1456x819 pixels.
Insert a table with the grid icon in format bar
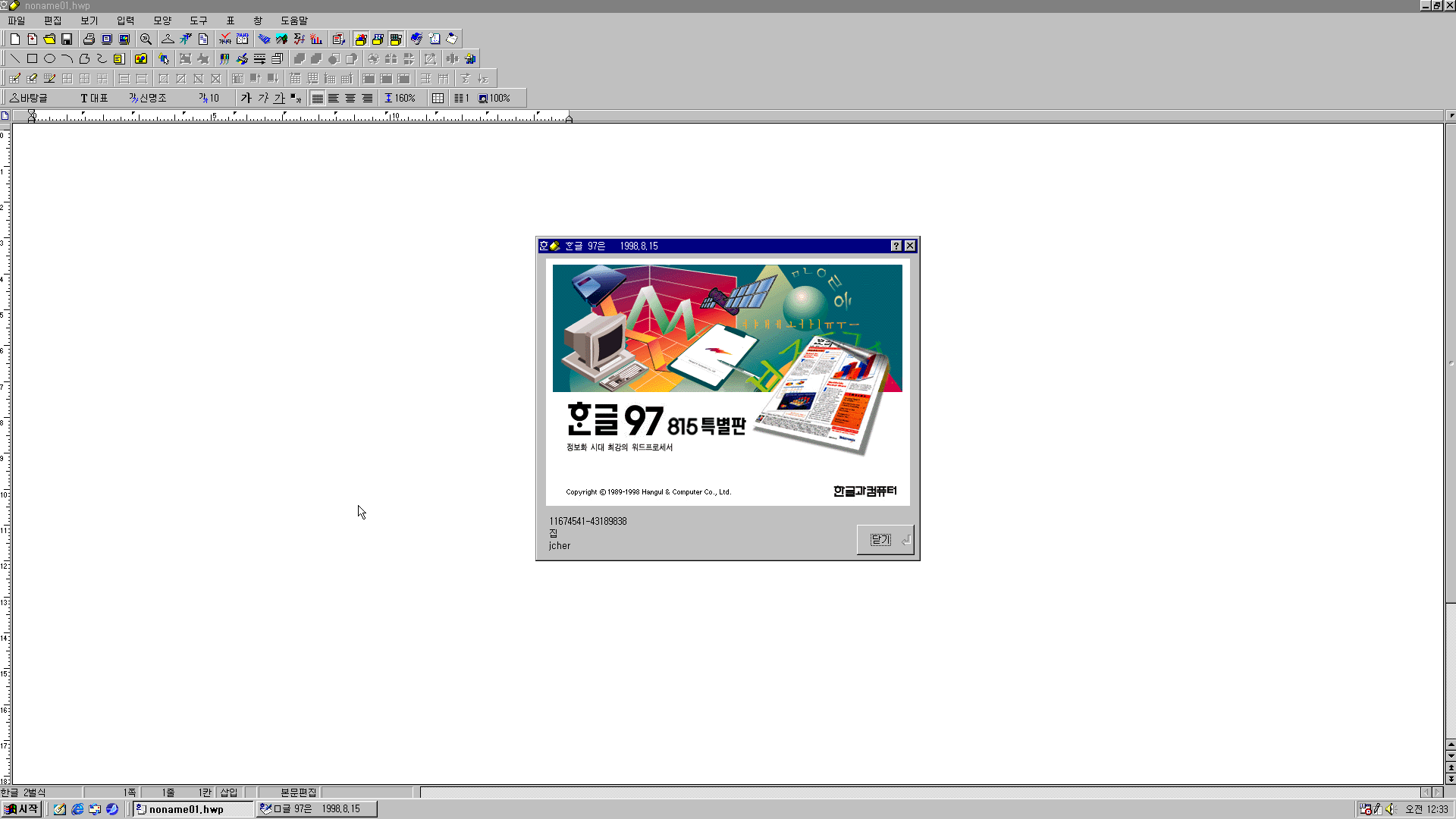(x=438, y=98)
